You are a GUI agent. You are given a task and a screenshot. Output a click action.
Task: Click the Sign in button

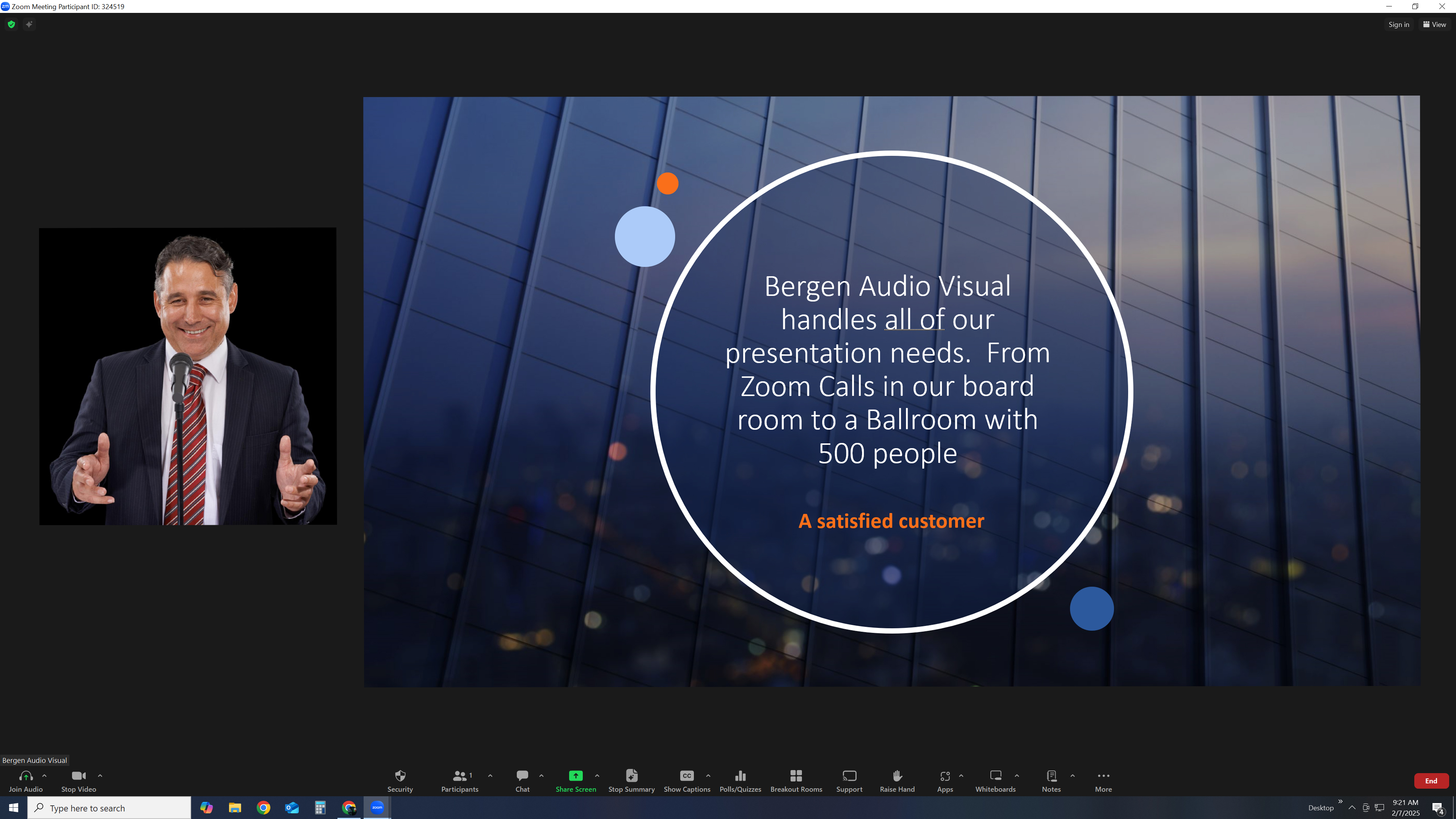1398,24
